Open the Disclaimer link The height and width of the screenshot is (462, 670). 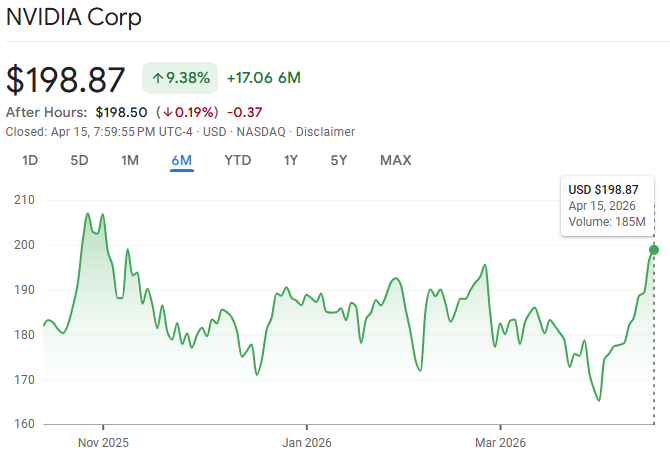[325, 132]
